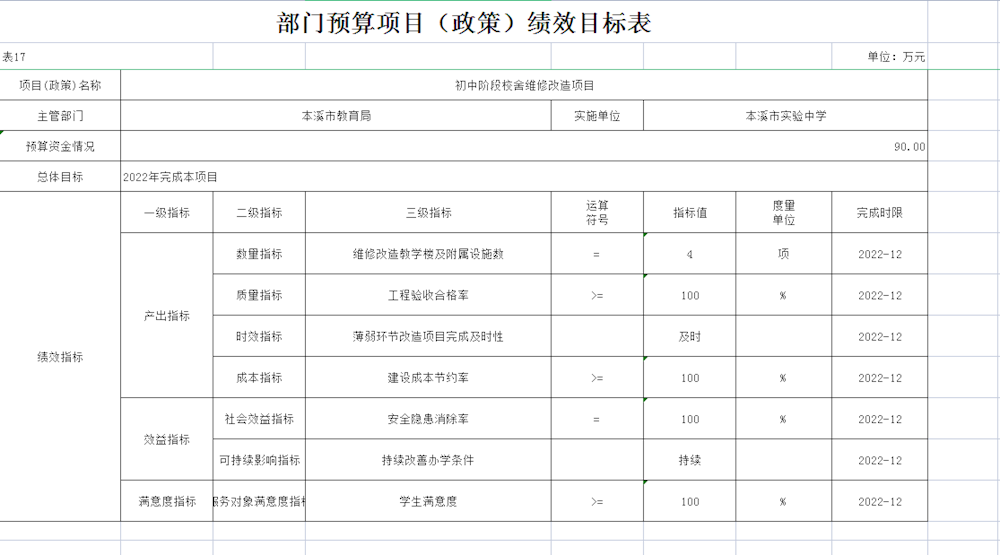The height and width of the screenshot is (555, 1000).
Task: Select the 本溪市实验中学 cell
Action: [786, 116]
